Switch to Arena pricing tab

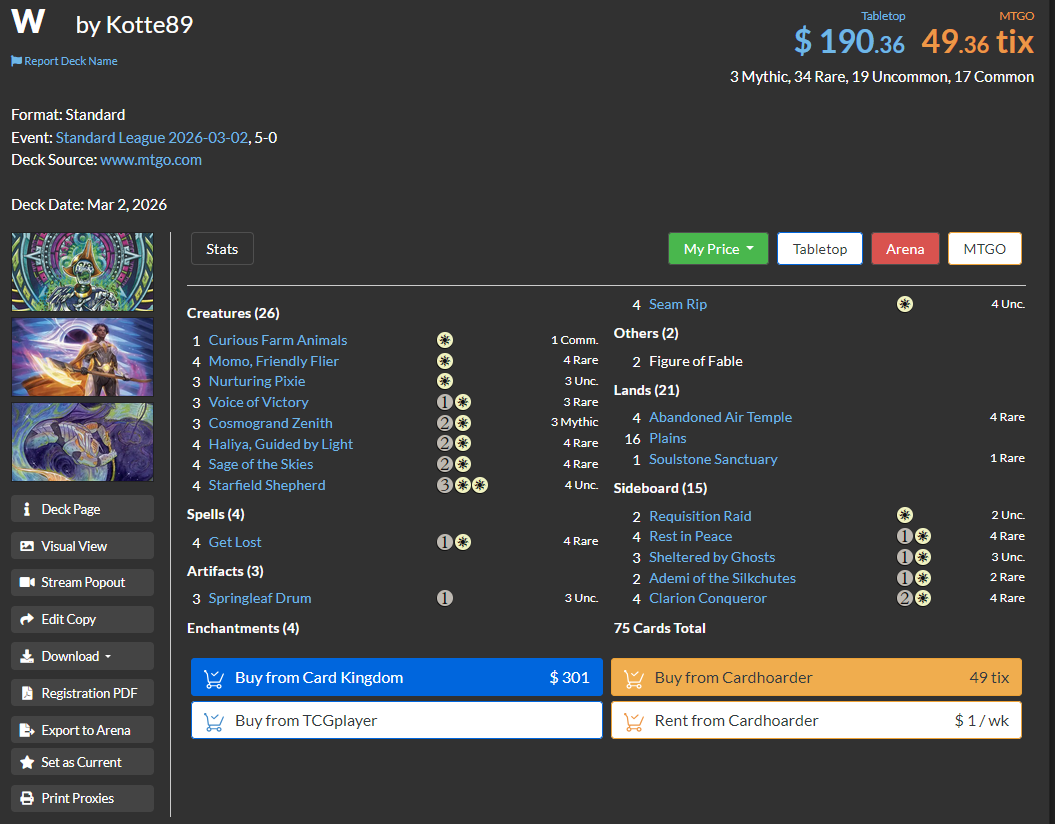905,249
